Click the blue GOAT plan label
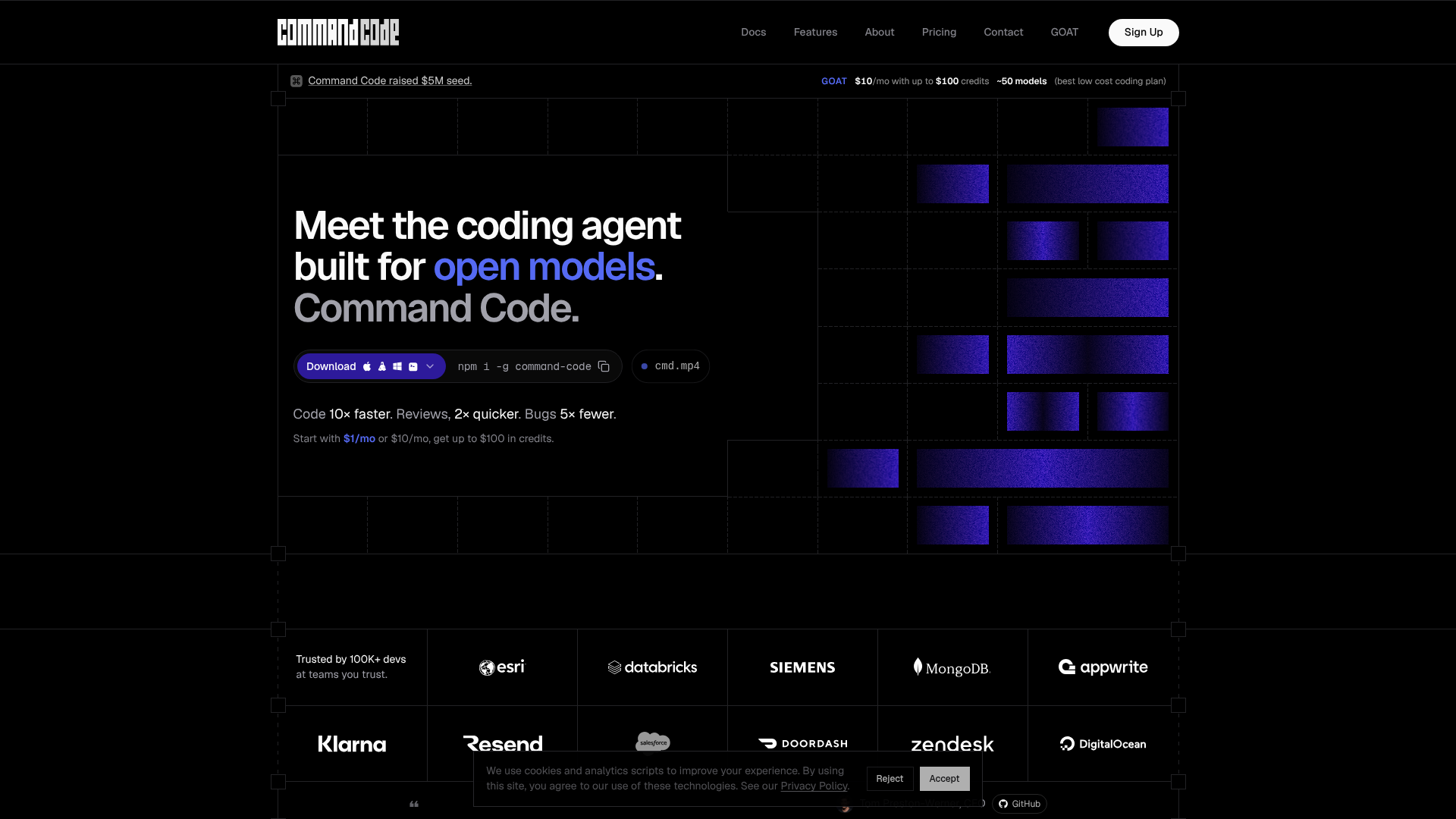1456x819 pixels. click(834, 81)
